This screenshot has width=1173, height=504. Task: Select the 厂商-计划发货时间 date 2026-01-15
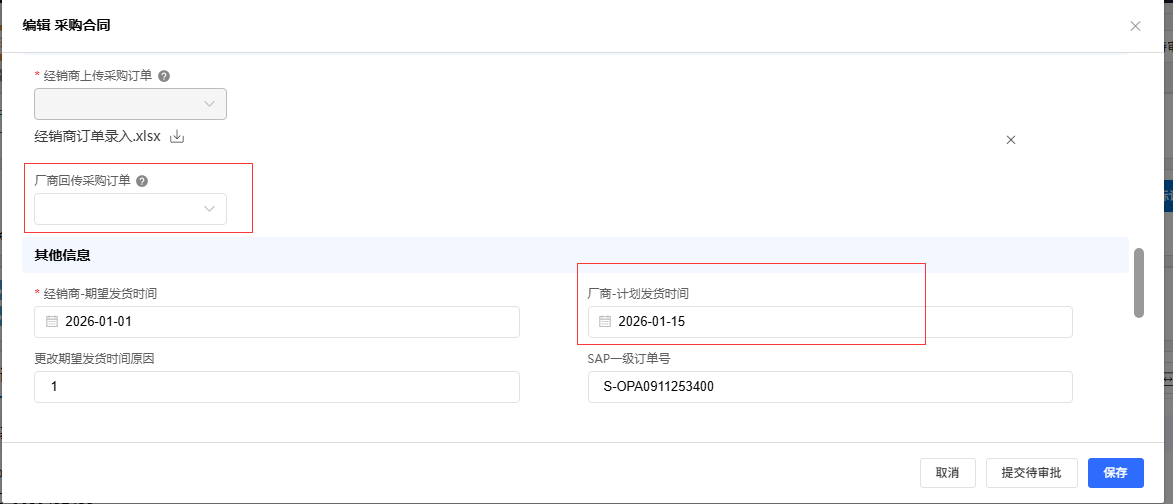(x=830, y=322)
